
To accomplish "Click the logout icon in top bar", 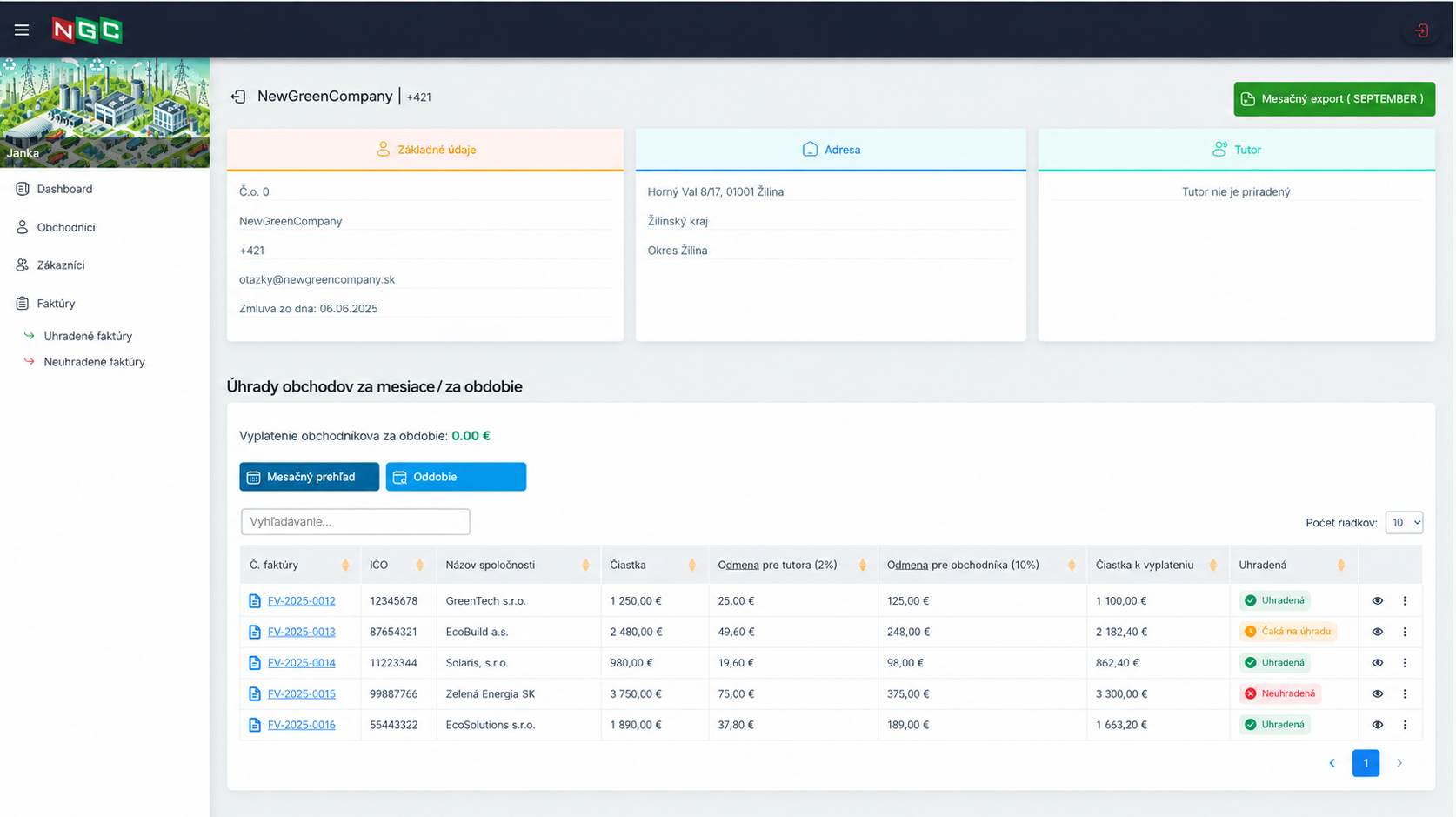I will [1422, 30].
